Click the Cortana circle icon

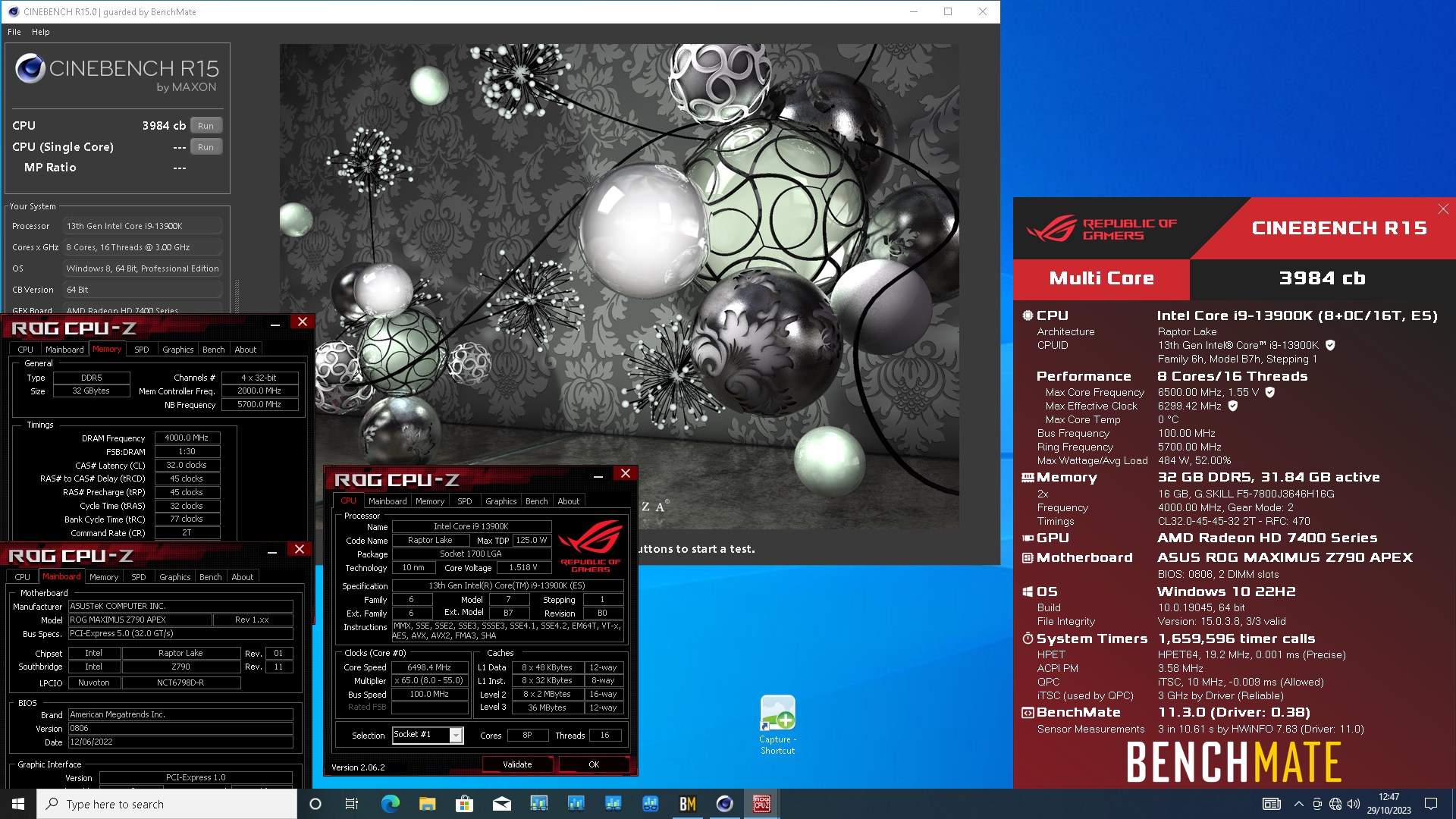pyautogui.click(x=315, y=804)
